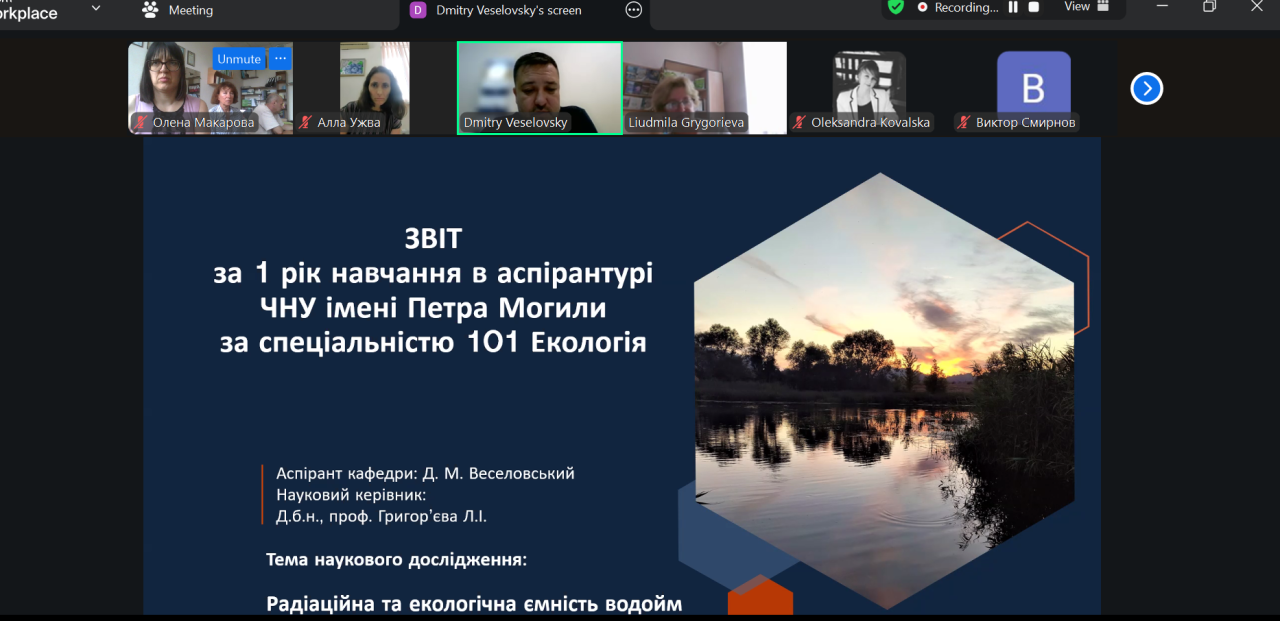Select Oleksandra Kovalska's profile thumbnail
The height and width of the screenshot is (621, 1280).
click(870, 88)
